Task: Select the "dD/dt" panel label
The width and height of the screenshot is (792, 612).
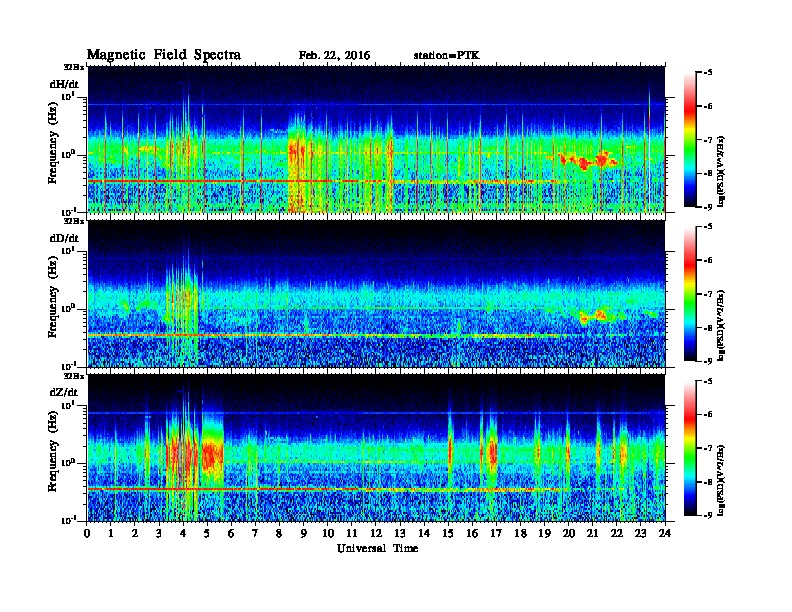Action: pyautogui.click(x=64, y=238)
